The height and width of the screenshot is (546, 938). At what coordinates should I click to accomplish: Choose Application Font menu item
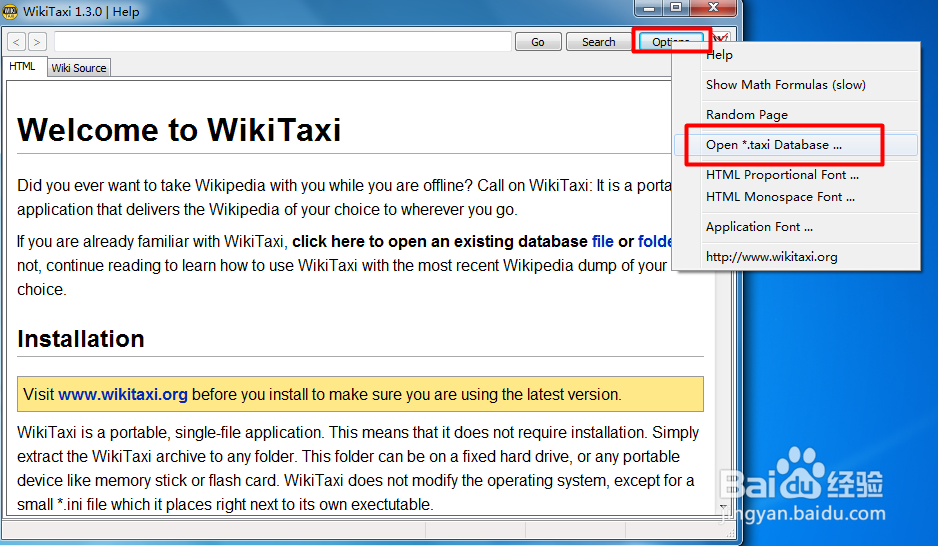[796, 227]
